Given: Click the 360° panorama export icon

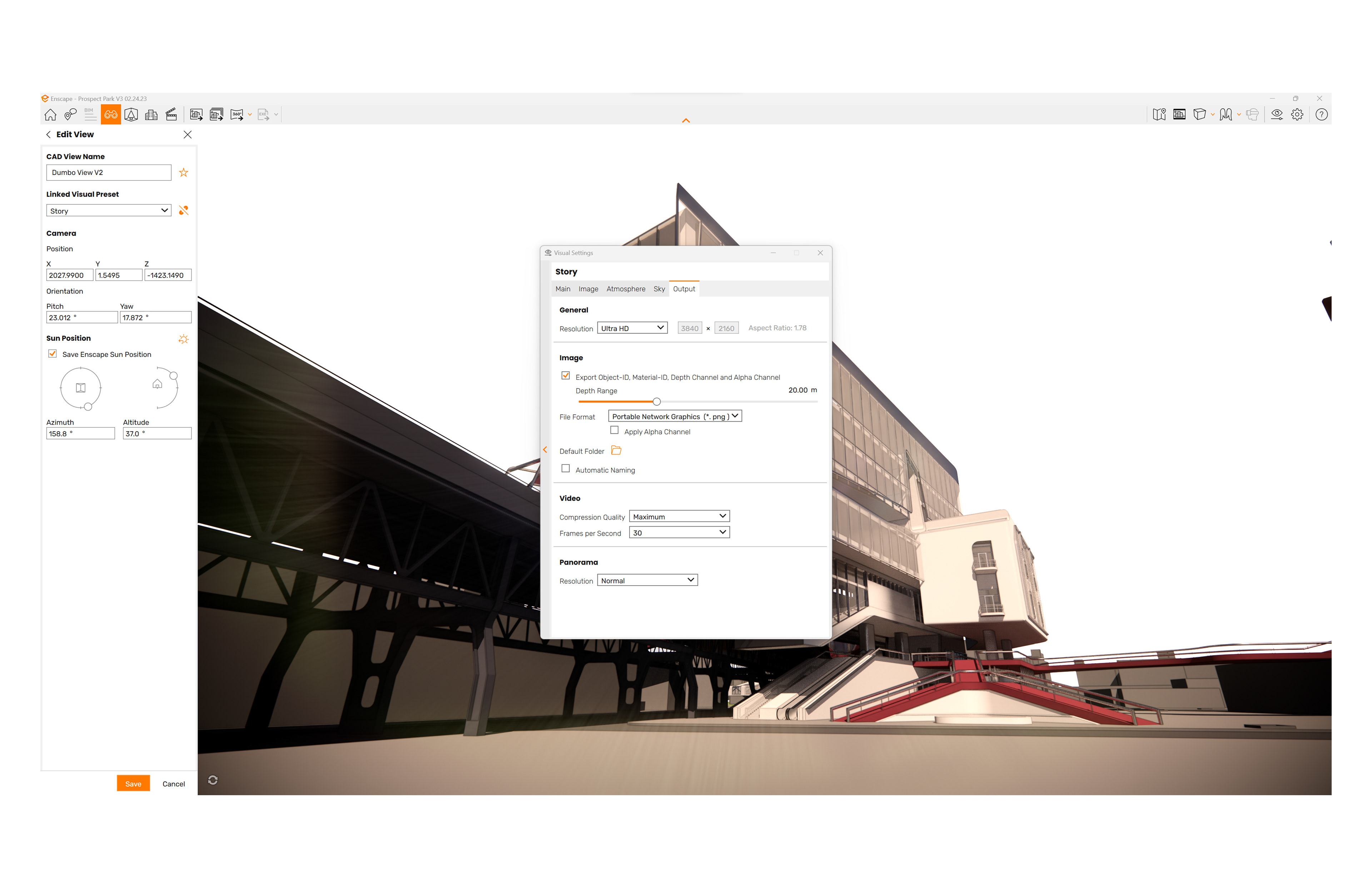Looking at the screenshot, I should [x=237, y=115].
